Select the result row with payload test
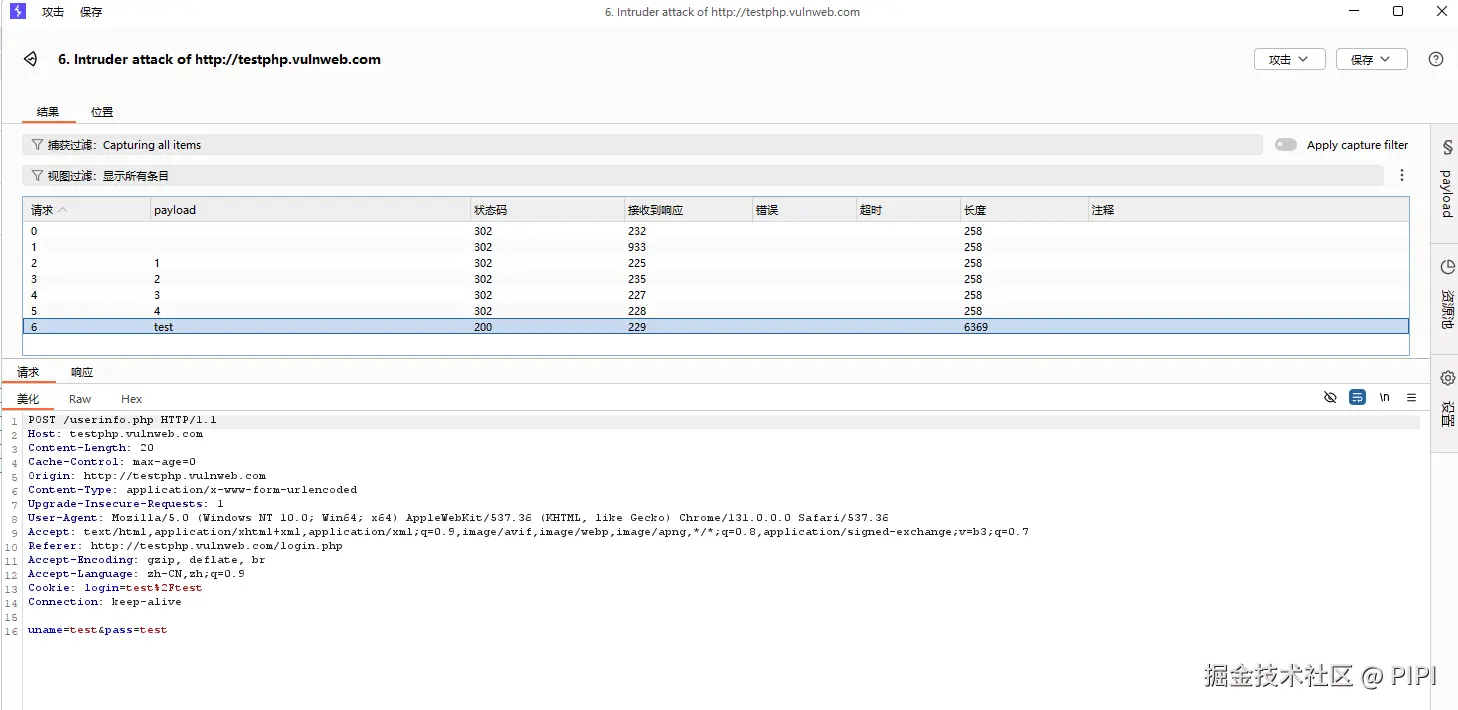 pyautogui.click(x=716, y=327)
